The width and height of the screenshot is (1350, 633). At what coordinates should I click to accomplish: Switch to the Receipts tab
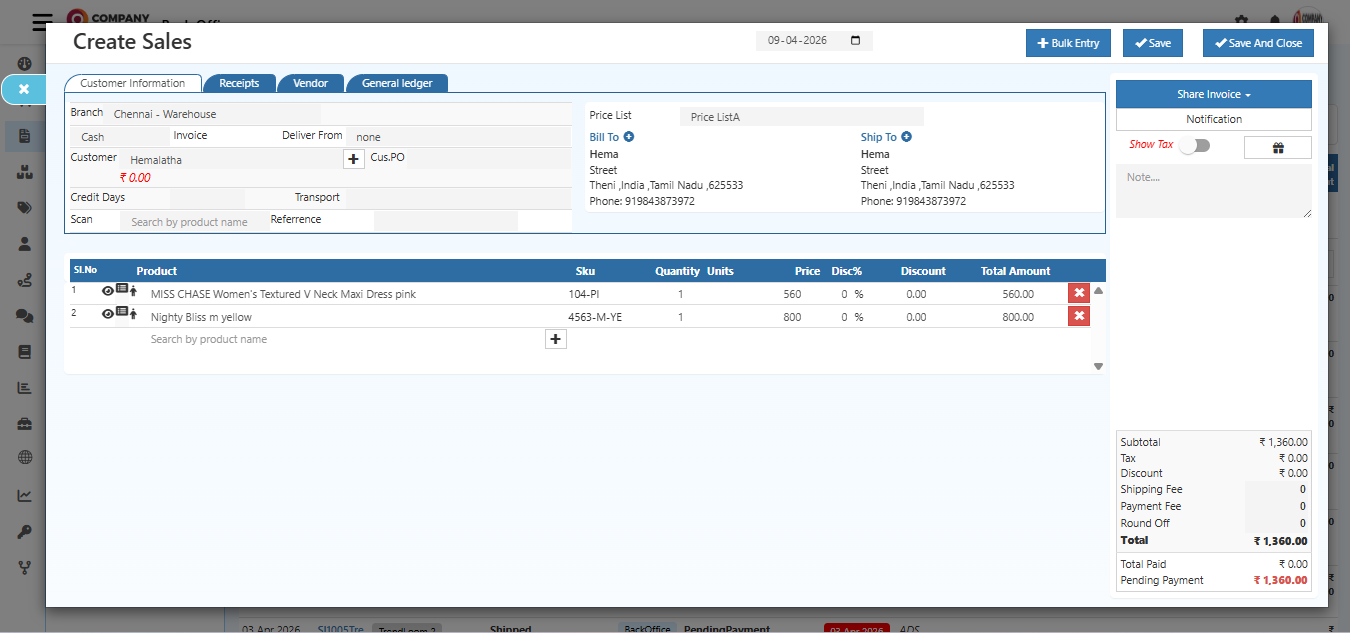tap(240, 83)
